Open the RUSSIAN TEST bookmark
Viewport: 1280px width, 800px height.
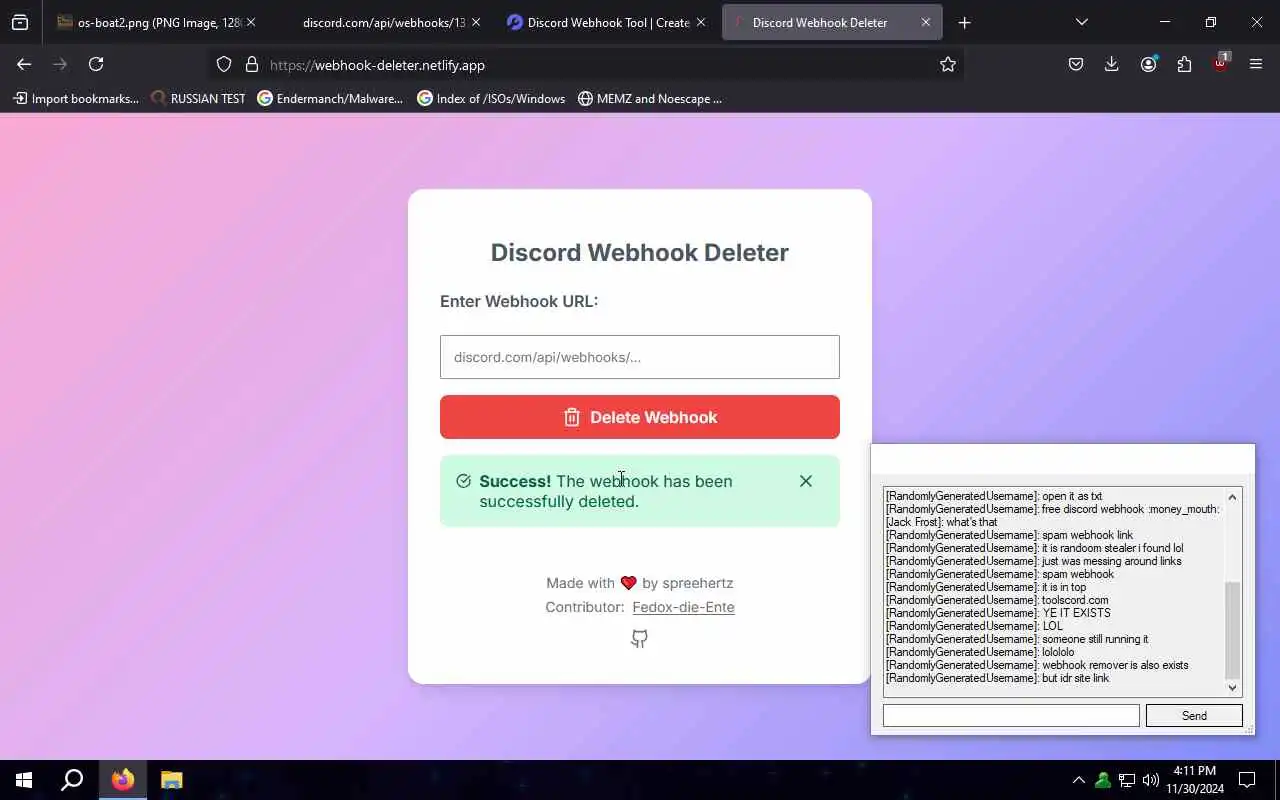(198, 98)
